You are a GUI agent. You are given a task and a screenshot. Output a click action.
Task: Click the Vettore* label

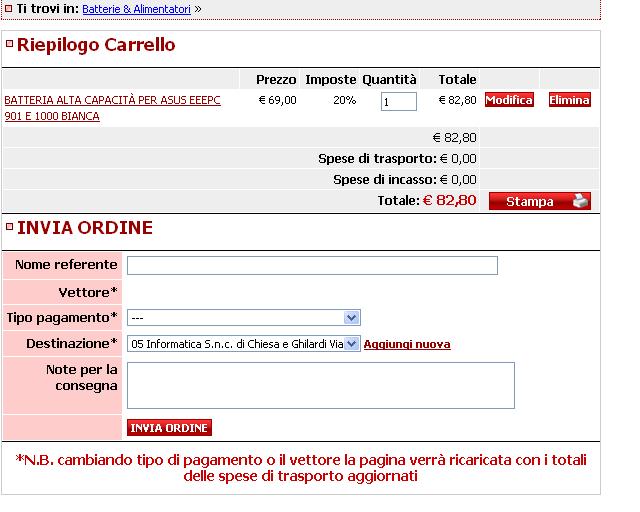click(88, 292)
